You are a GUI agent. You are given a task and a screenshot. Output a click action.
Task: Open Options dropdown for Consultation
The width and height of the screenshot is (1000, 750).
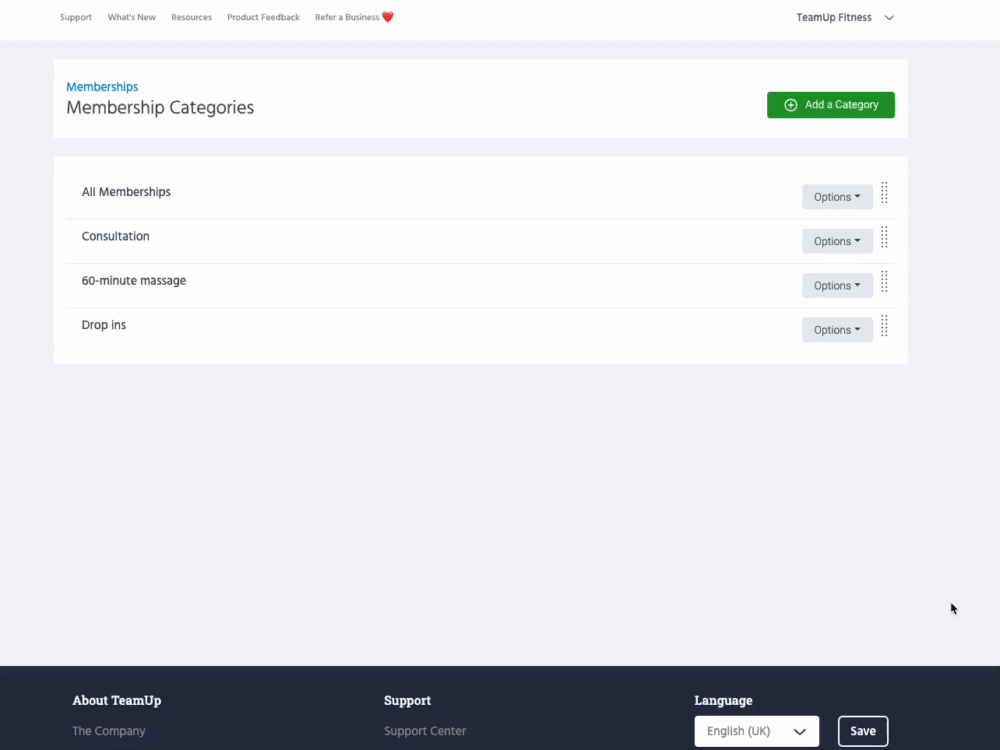click(837, 241)
